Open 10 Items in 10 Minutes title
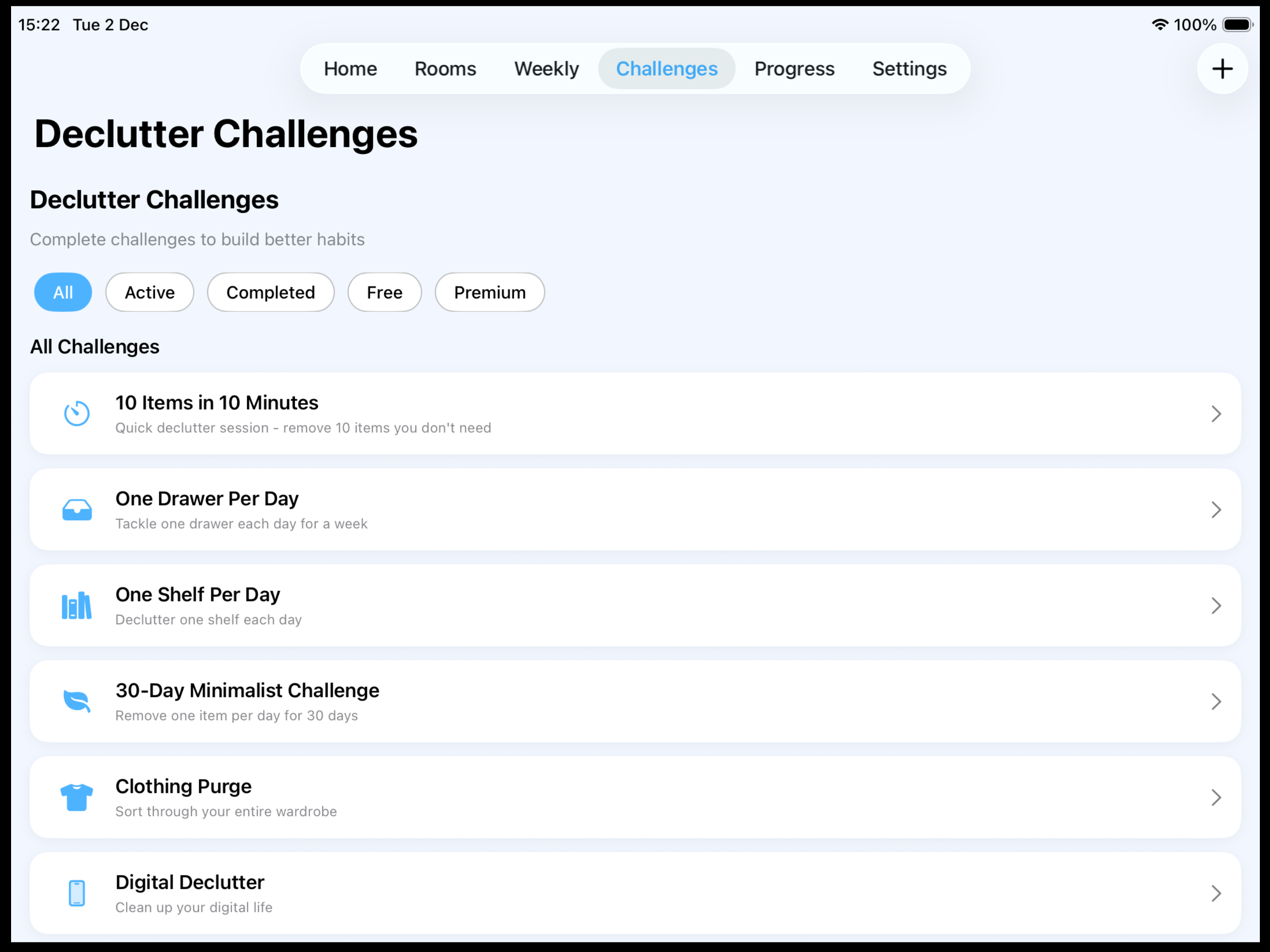This screenshot has height=952, width=1270. point(217,403)
